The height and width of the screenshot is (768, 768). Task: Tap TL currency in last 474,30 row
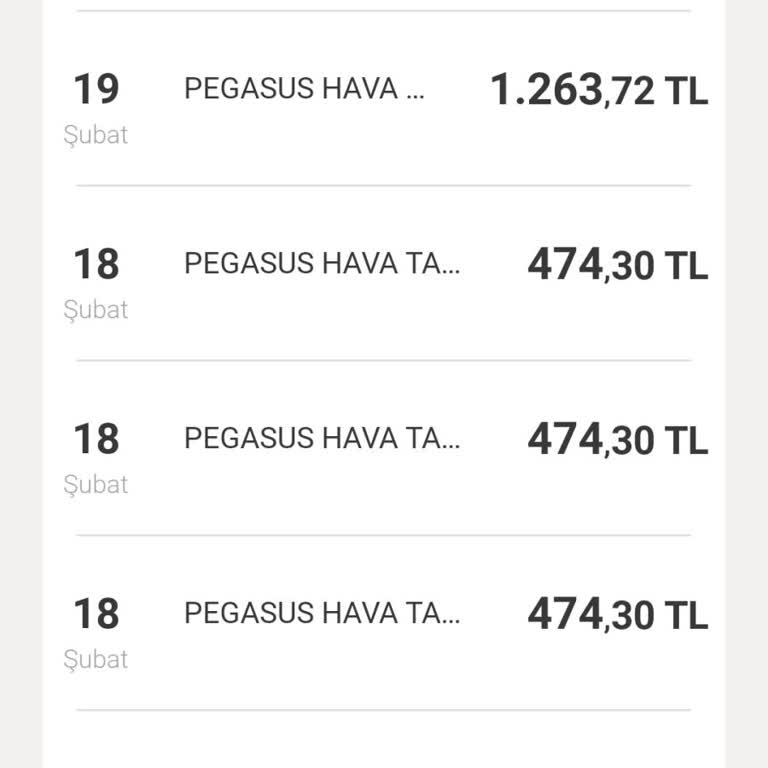(x=687, y=616)
